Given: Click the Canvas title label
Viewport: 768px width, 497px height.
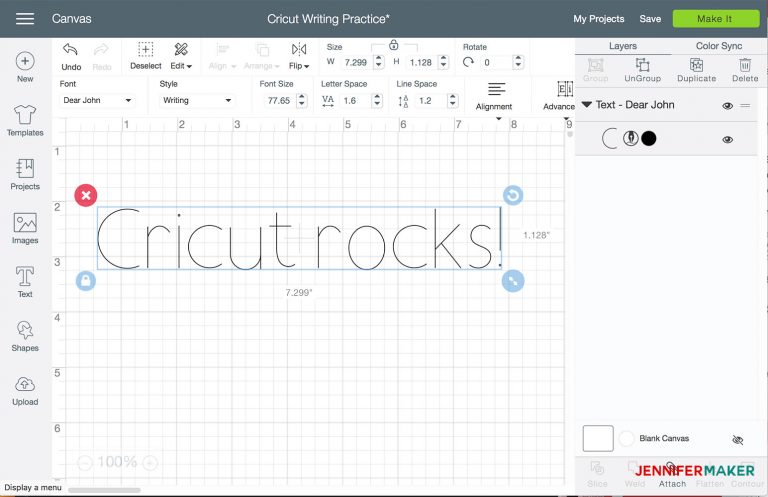Looking at the screenshot, I should tap(72, 19).
